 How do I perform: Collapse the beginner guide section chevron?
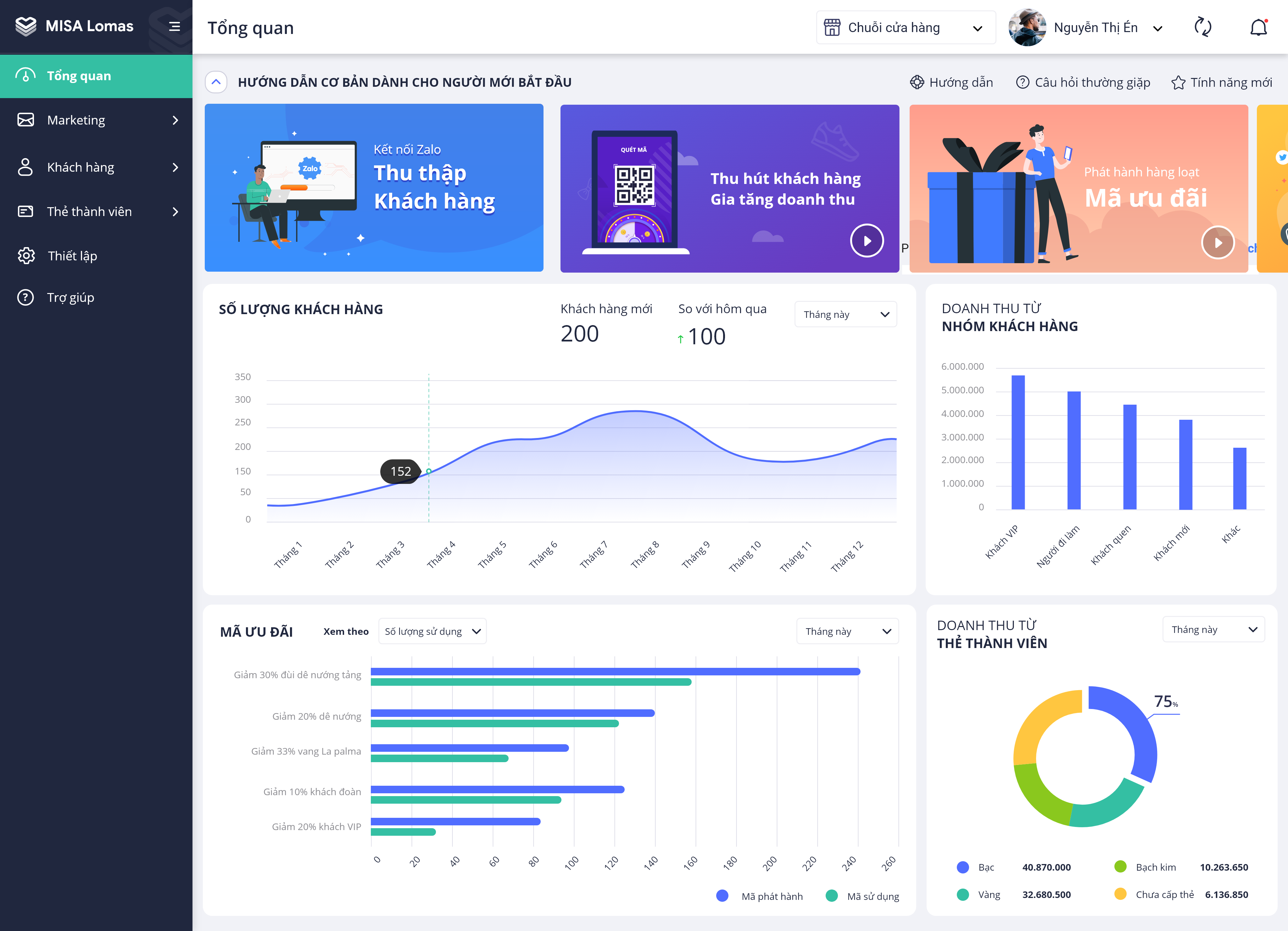[x=216, y=82]
